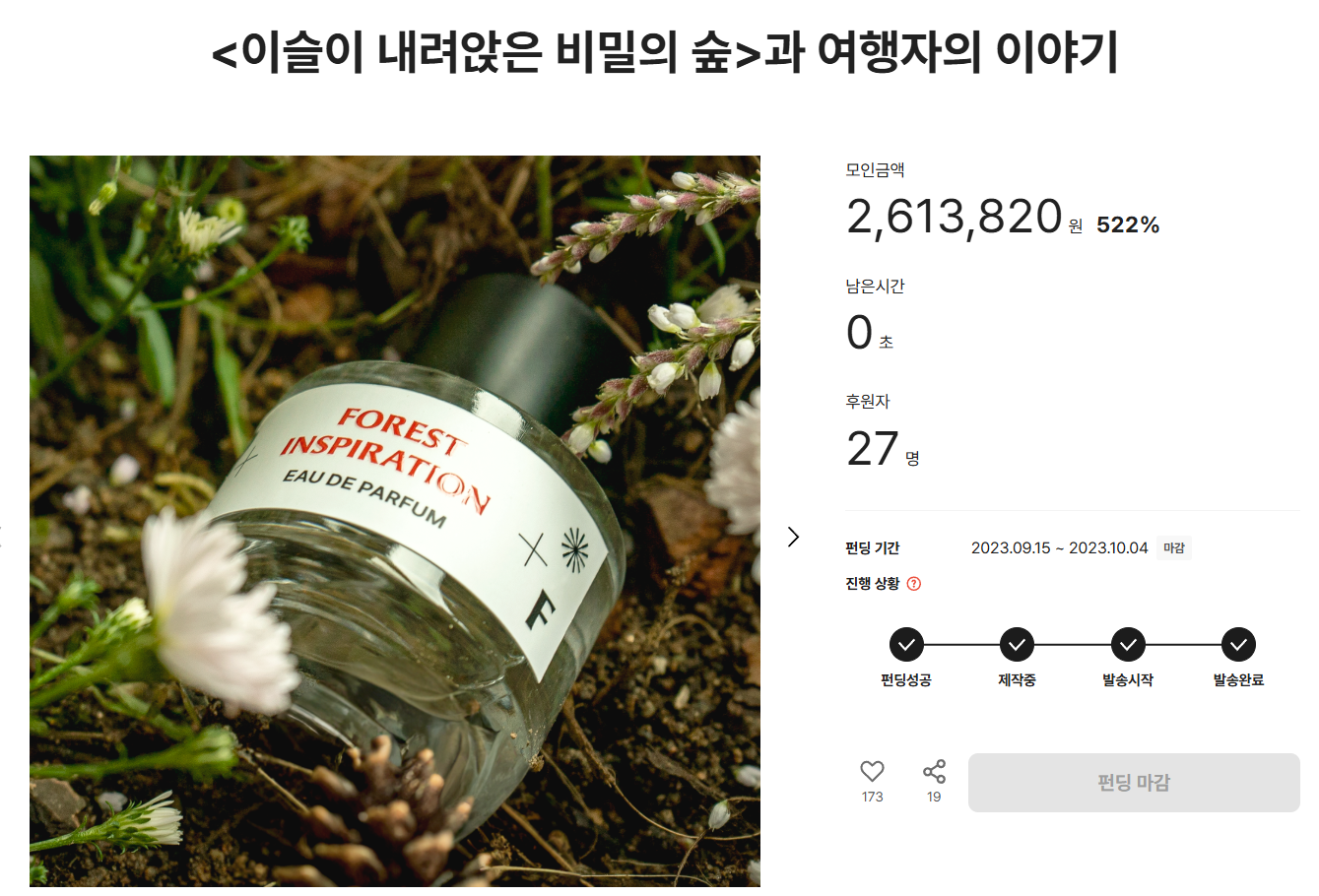The height and width of the screenshot is (896, 1319).
Task: Click the project title heading
Action: (665, 52)
